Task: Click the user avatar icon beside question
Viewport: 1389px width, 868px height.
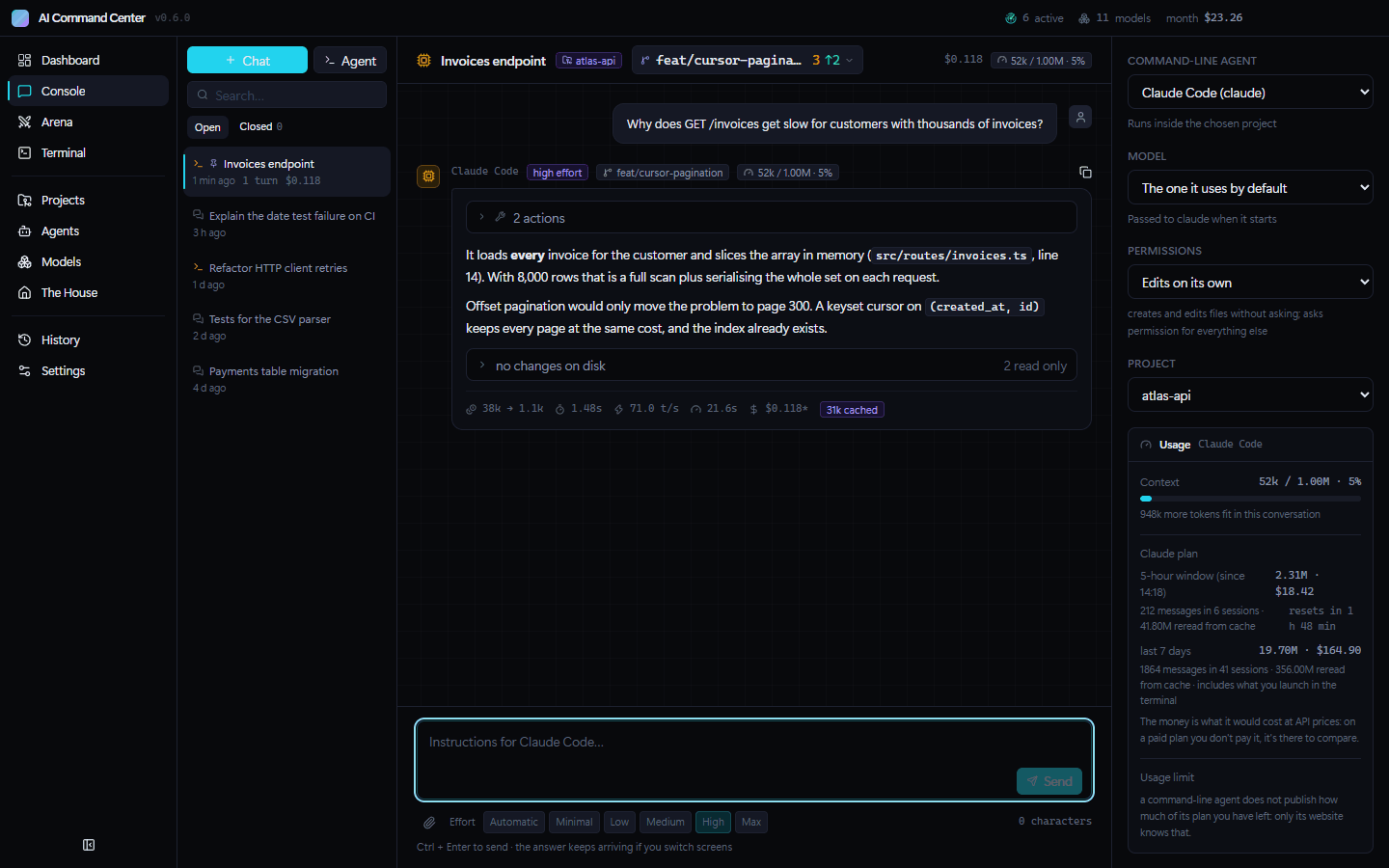Action: 1080,117
